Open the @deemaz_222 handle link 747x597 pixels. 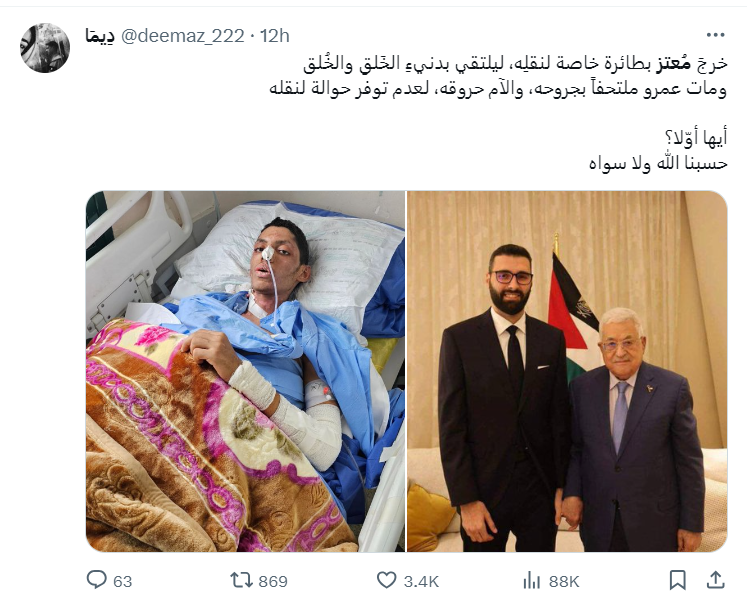(182, 36)
